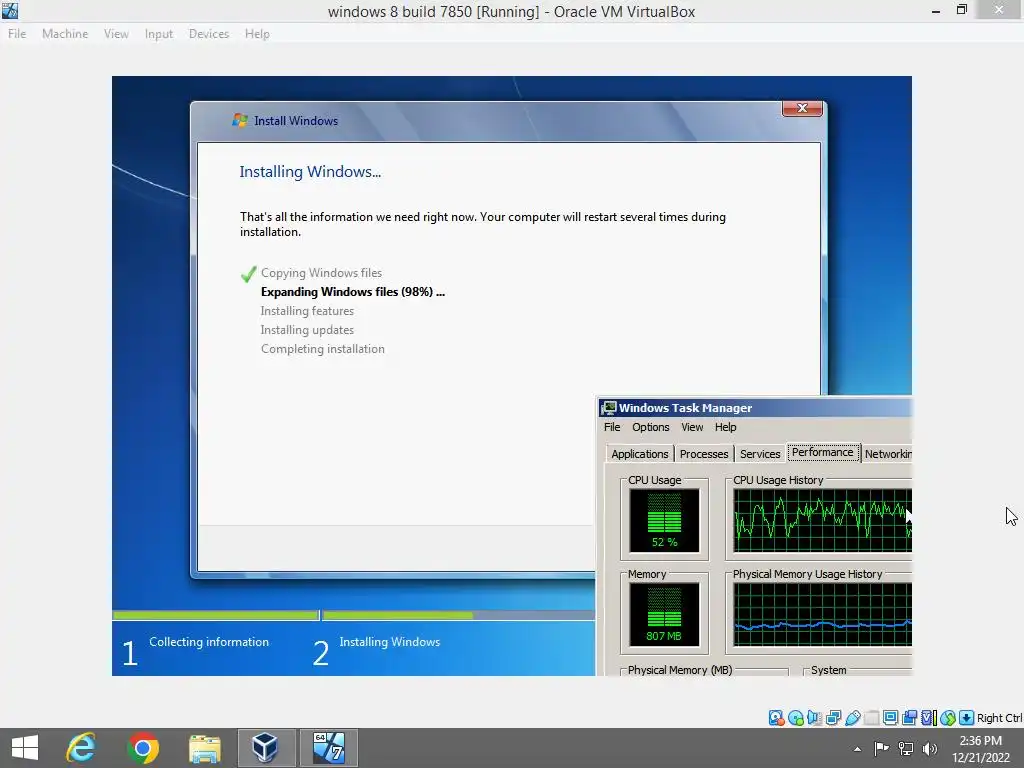The image size is (1024, 768).
Task: Click the VirtualBox keyboard capture arrow icon
Action: (x=967, y=718)
